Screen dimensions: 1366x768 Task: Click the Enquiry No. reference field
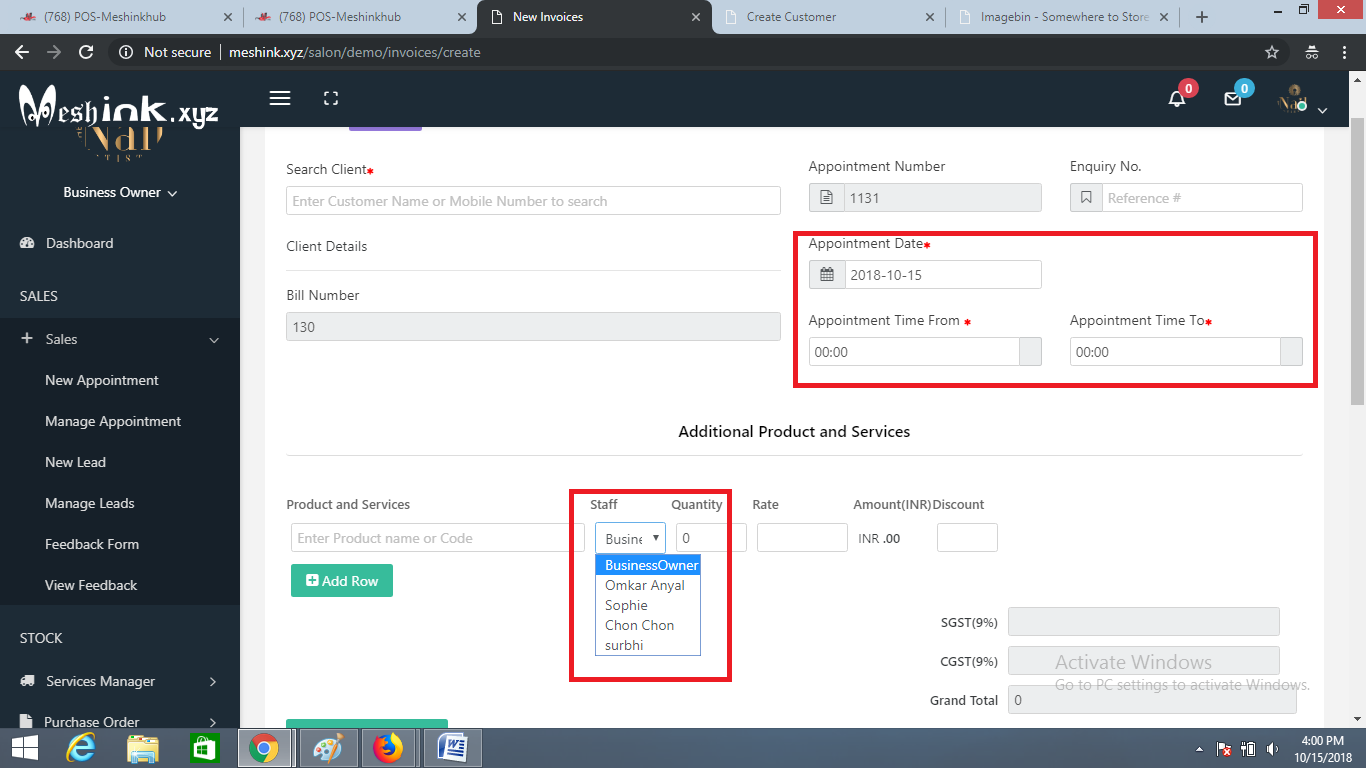(x=1202, y=198)
